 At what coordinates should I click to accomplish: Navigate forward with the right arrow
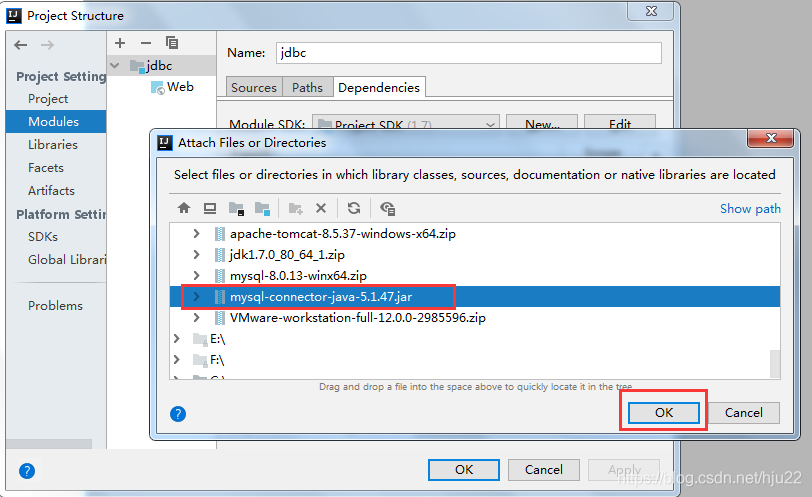(47, 45)
